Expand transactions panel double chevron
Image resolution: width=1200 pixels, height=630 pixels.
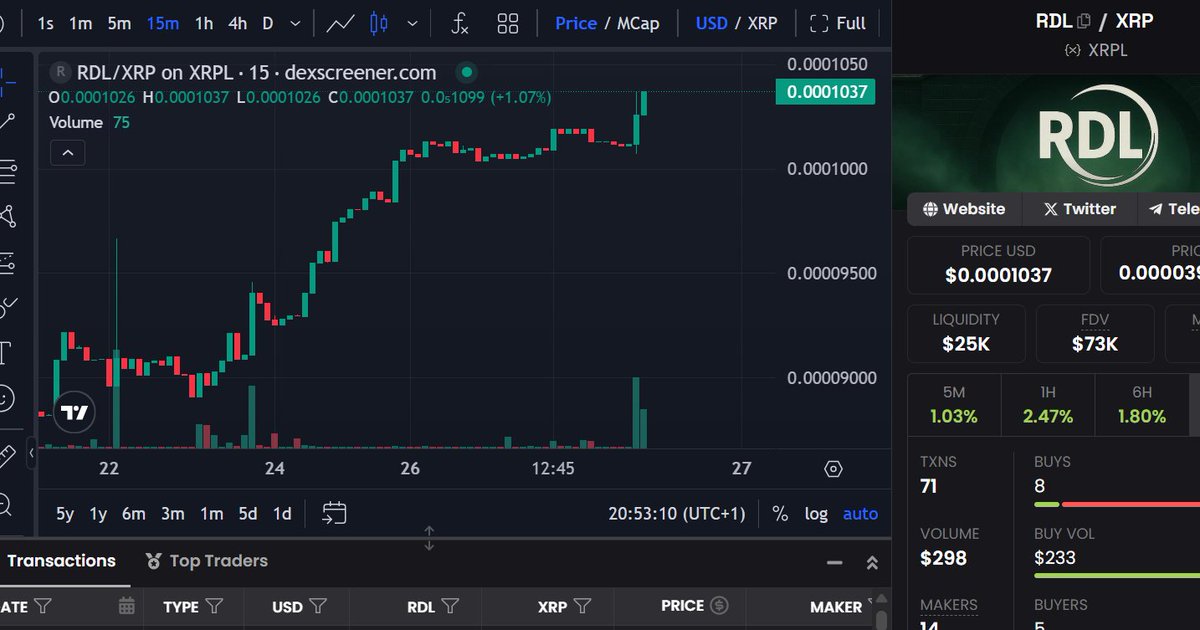tap(871, 563)
